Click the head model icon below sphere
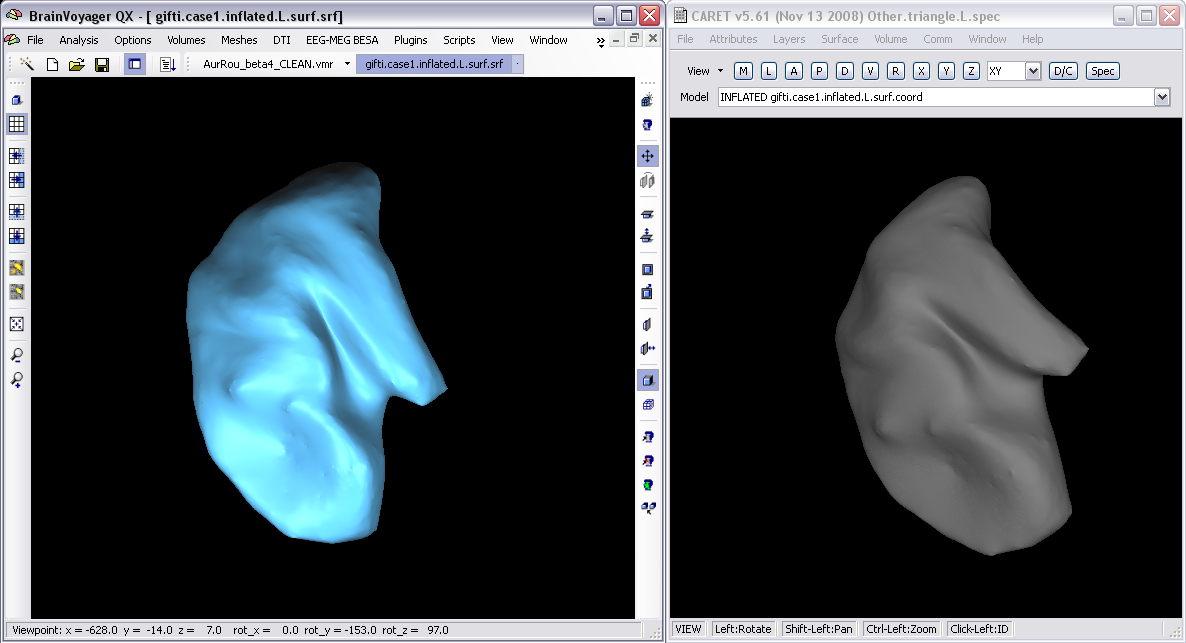This screenshot has width=1186, height=643. coord(647,125)
